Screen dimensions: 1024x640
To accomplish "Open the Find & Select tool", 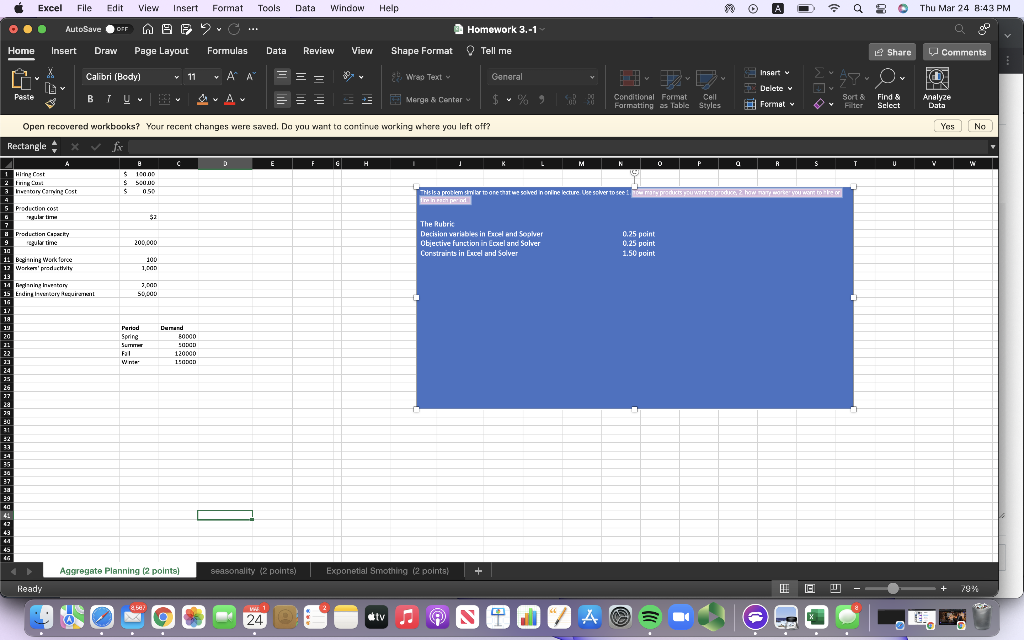I will 888,90.
